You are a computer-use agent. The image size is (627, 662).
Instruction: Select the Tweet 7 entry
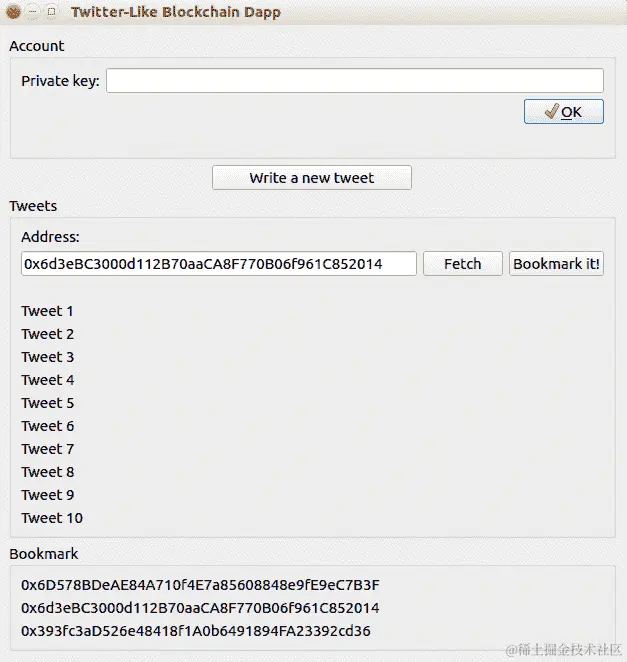point(48,449)
